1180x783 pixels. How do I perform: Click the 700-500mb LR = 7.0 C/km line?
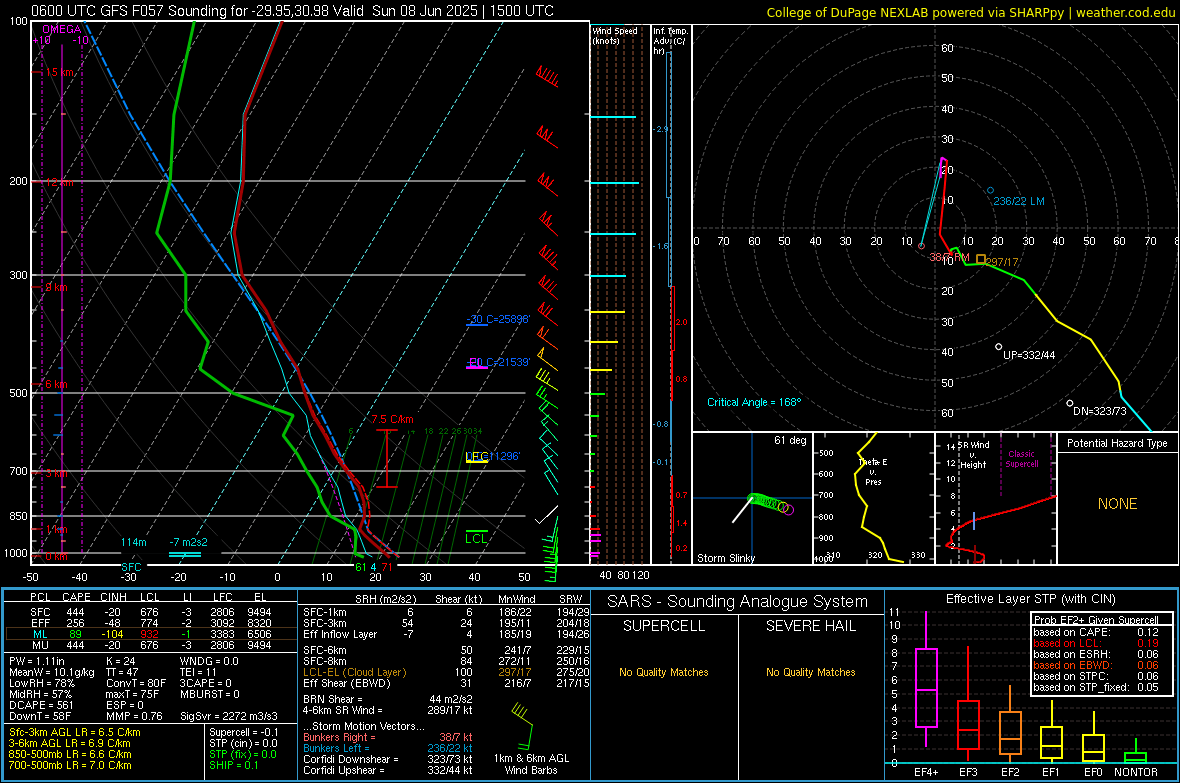70,765
